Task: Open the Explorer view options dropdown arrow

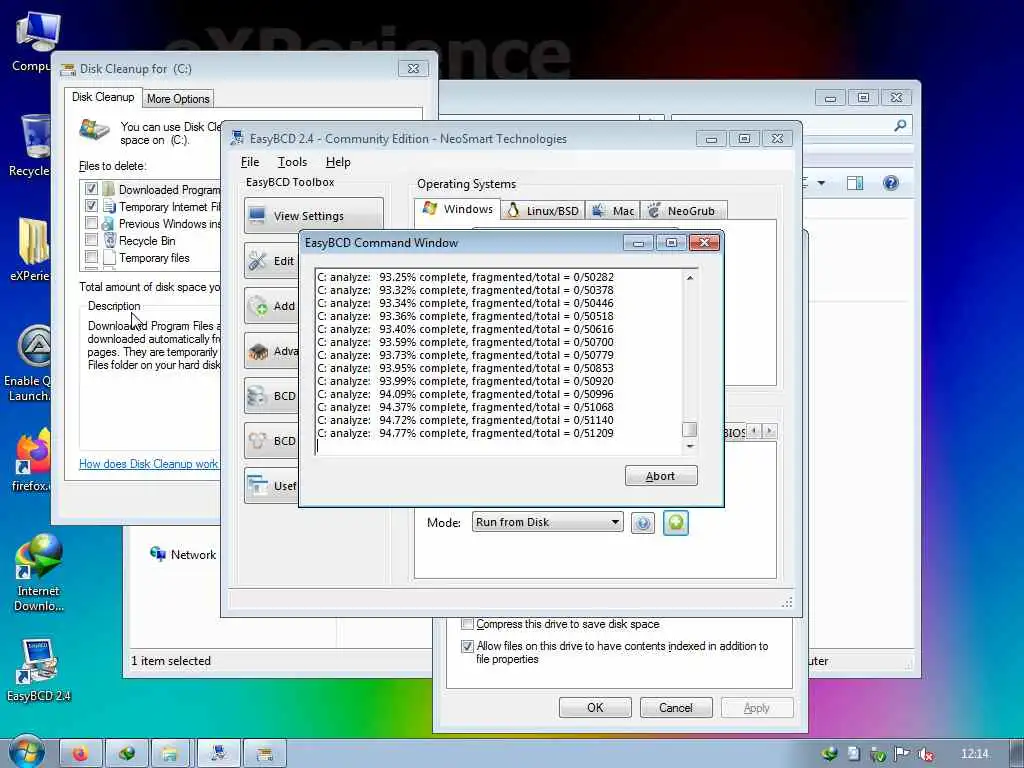Action: pyautogui.click(x=821, y=183)
